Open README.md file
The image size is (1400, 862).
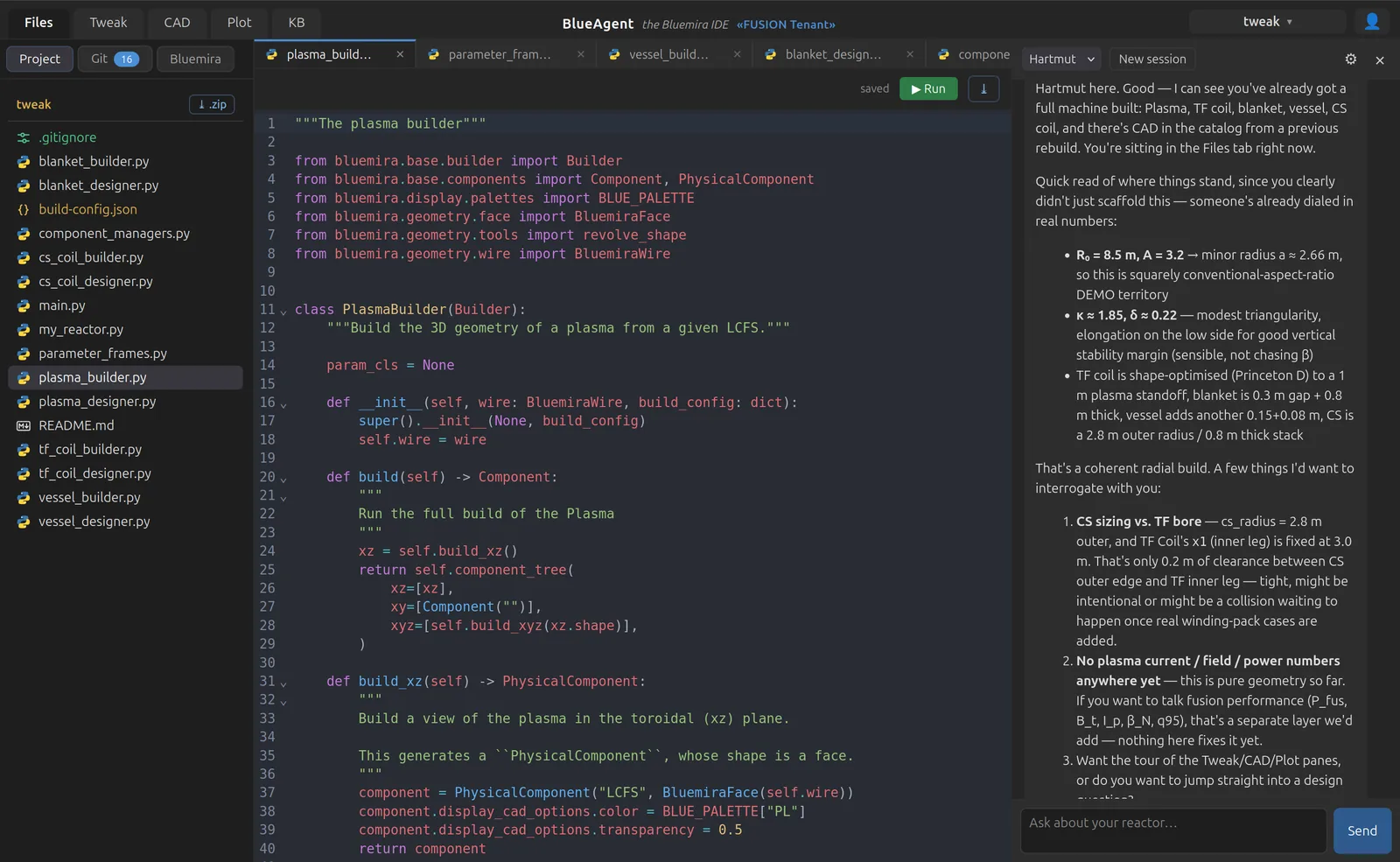coord(125,425)
